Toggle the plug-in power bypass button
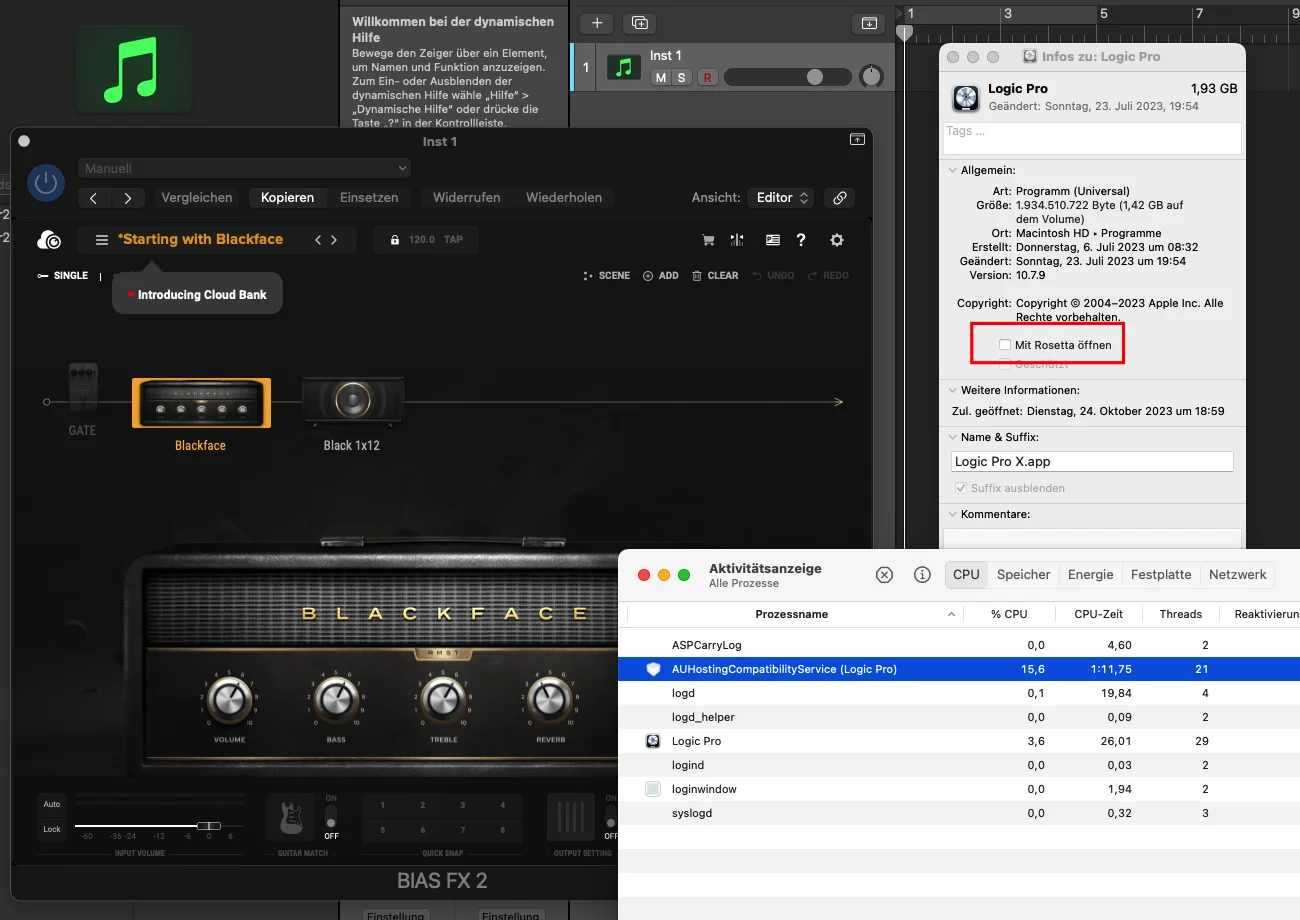1300x920 pixels. (x=46, y=183)
